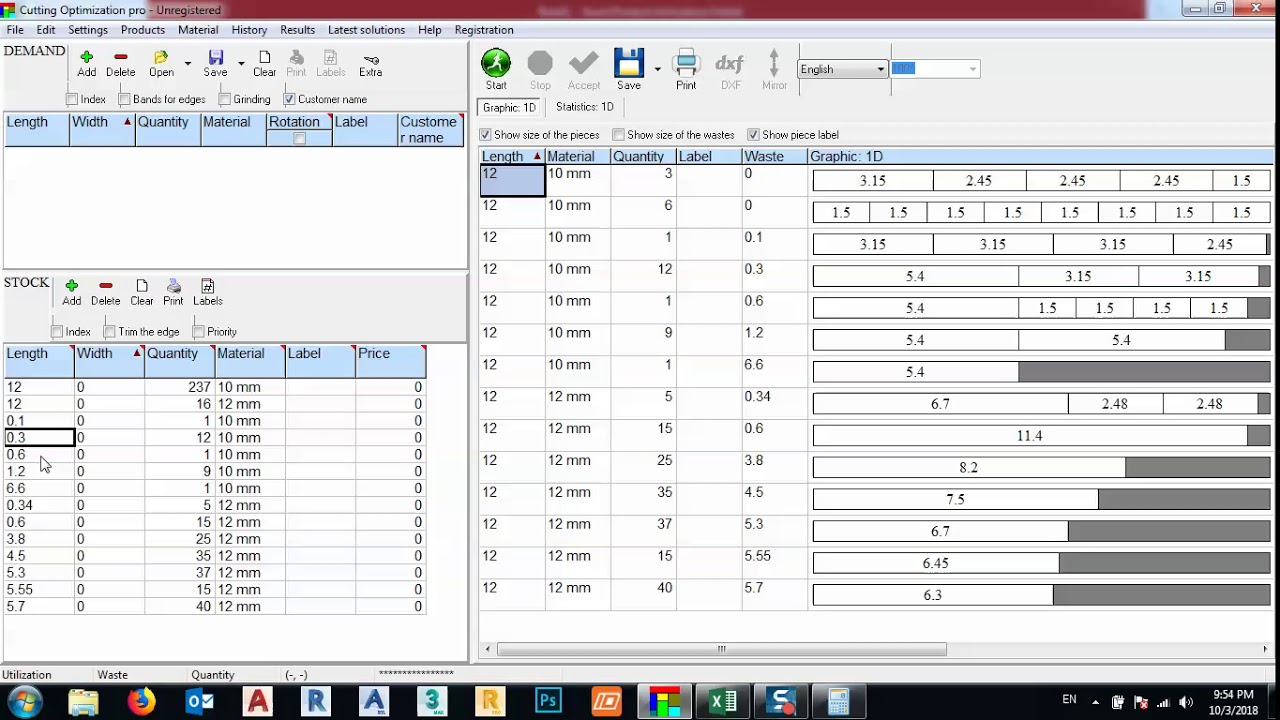The image size is (1280, 720).
Task: Enable the Grinding checkbox
Action: point(225,99)
